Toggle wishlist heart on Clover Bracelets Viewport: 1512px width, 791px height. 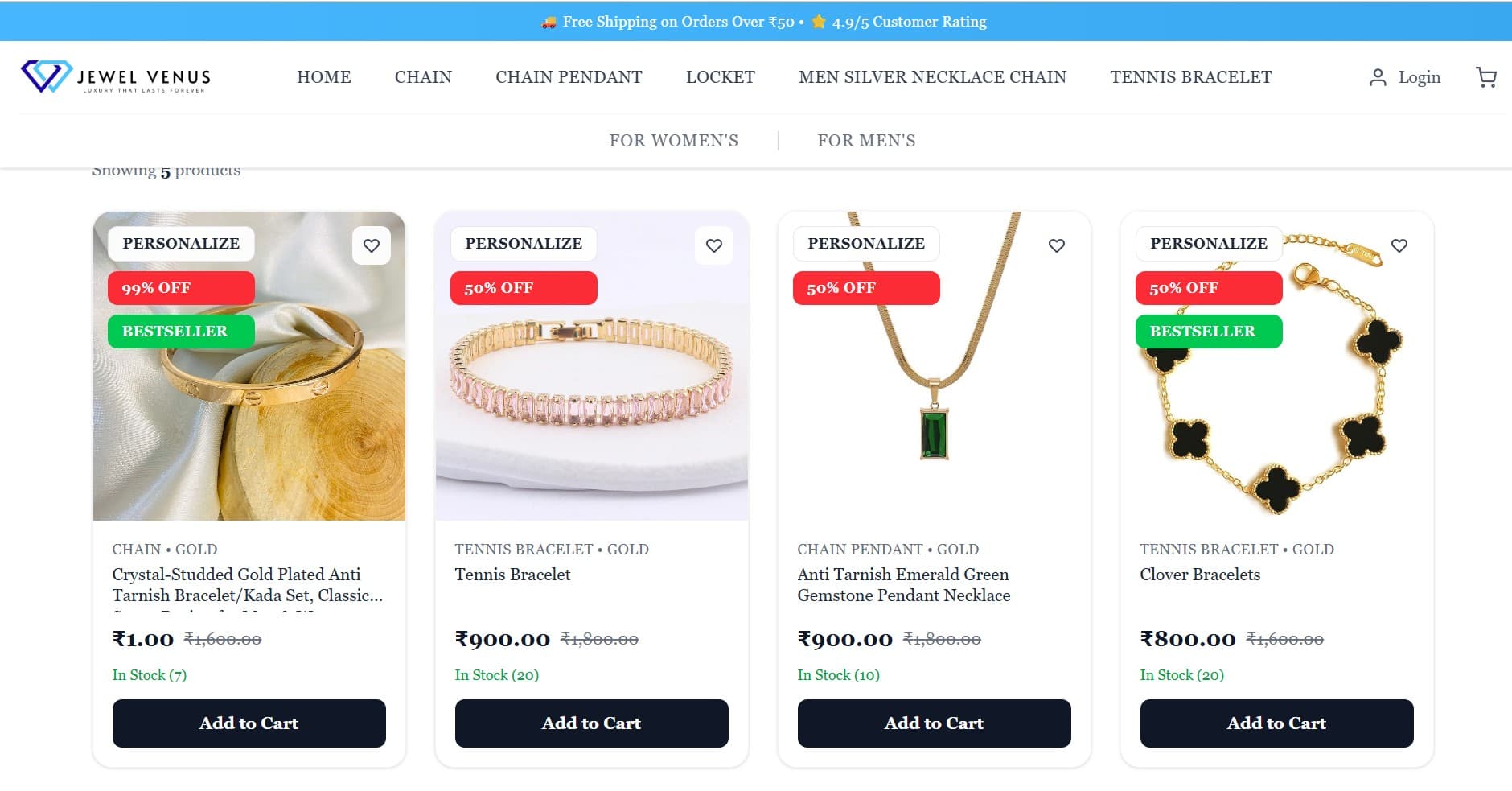coord(1399,245)
